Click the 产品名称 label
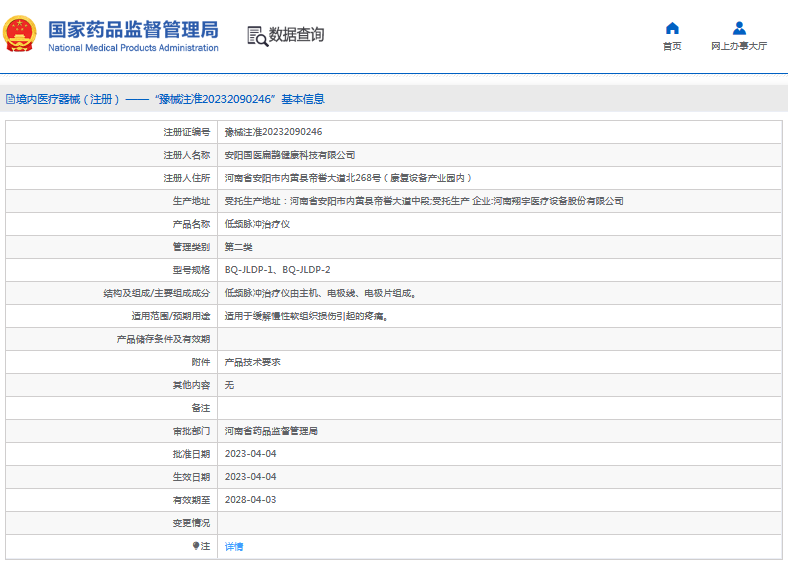Screen dimensions: 788x564 coord(191,224)
